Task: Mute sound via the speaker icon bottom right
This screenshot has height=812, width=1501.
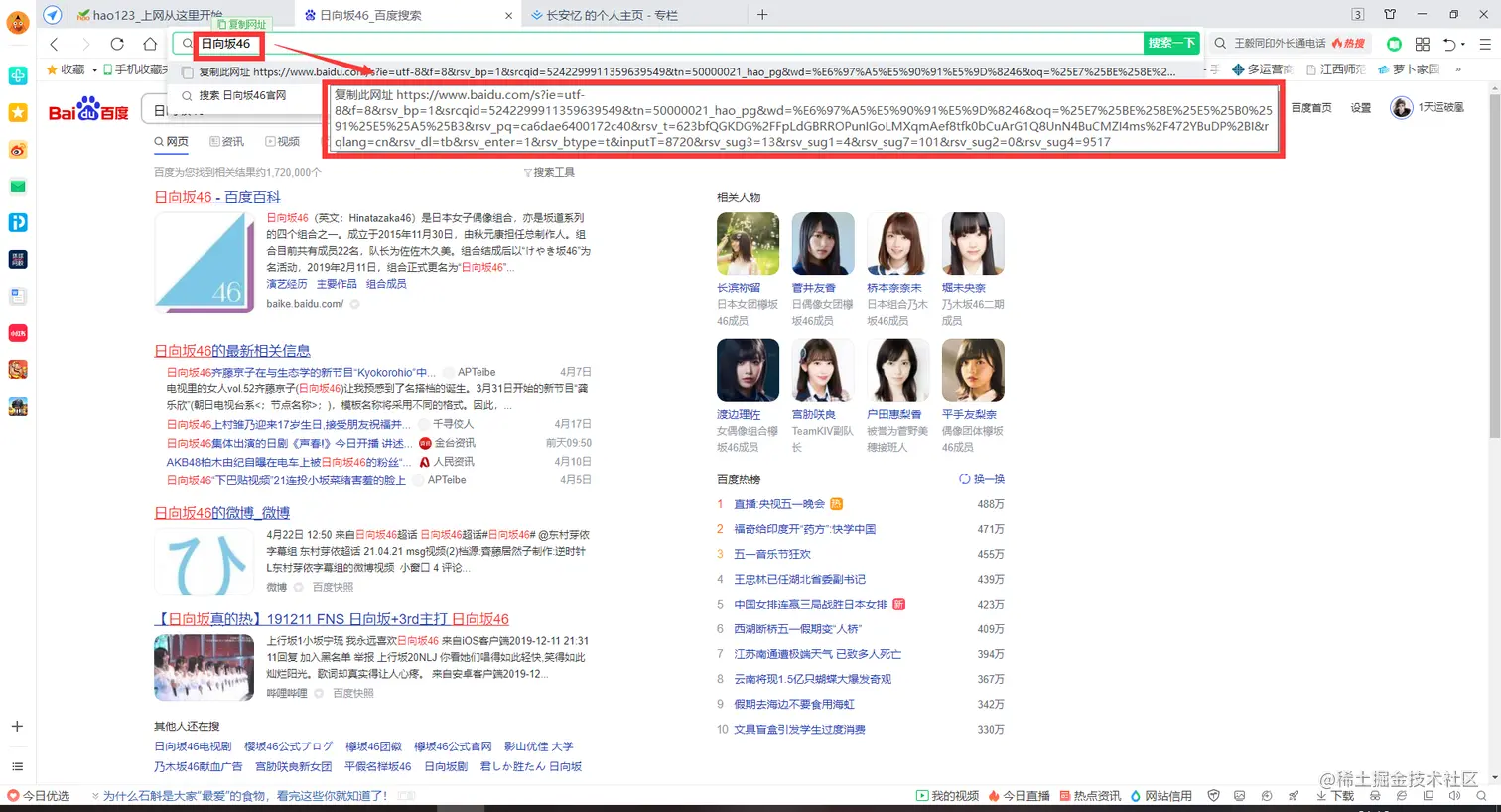Action: coord(1456,796)
